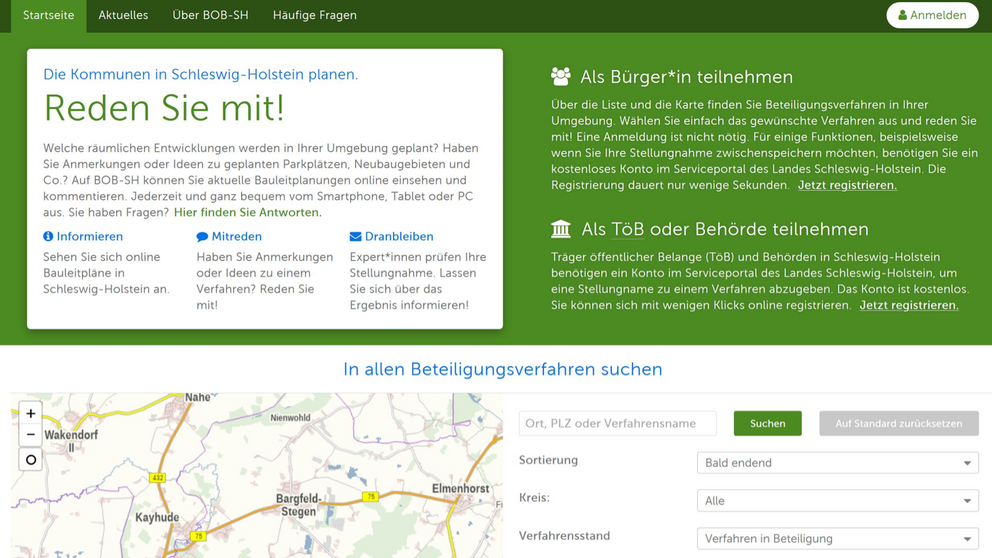Expand Verfahrensstand dropdown showing Verfahren in Beteiligung
Viewport: 992px width, 558px height.
[x=838, y=538]
